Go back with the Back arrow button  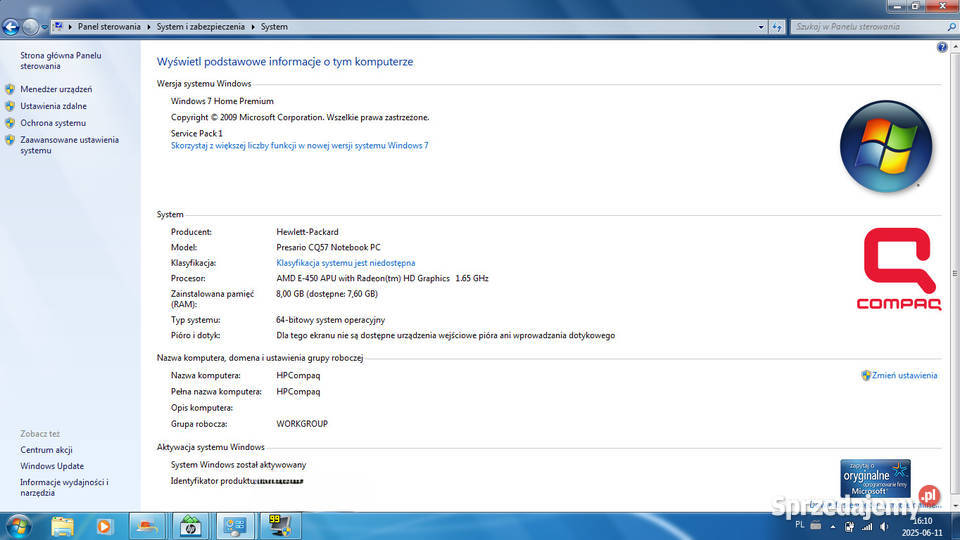coord(10,27)
